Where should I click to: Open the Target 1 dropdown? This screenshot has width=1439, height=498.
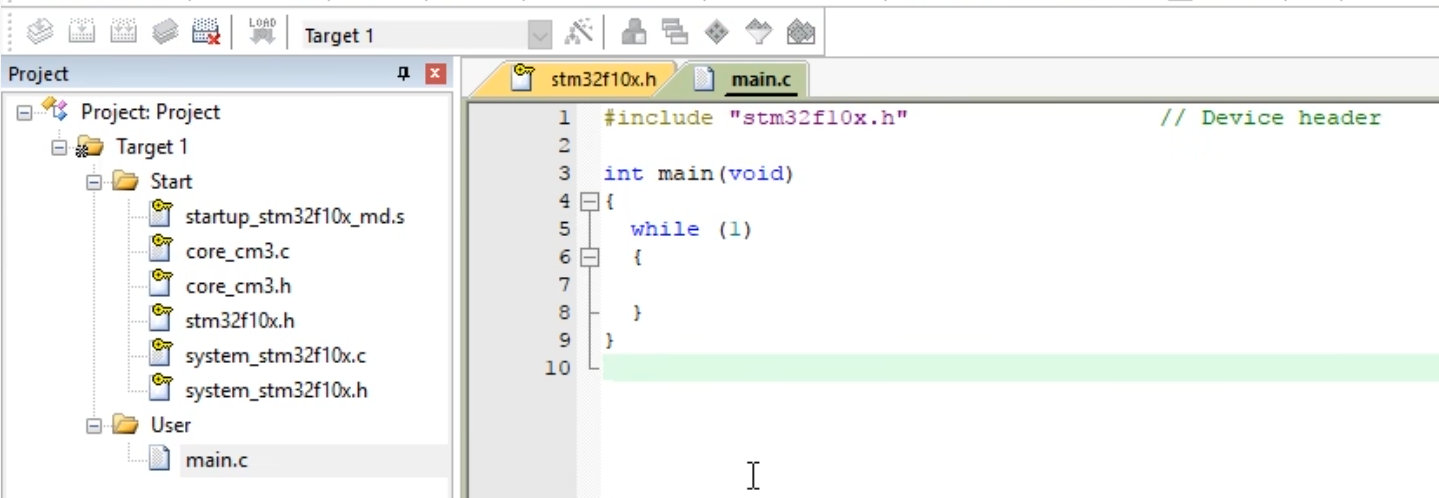[540, 36]
